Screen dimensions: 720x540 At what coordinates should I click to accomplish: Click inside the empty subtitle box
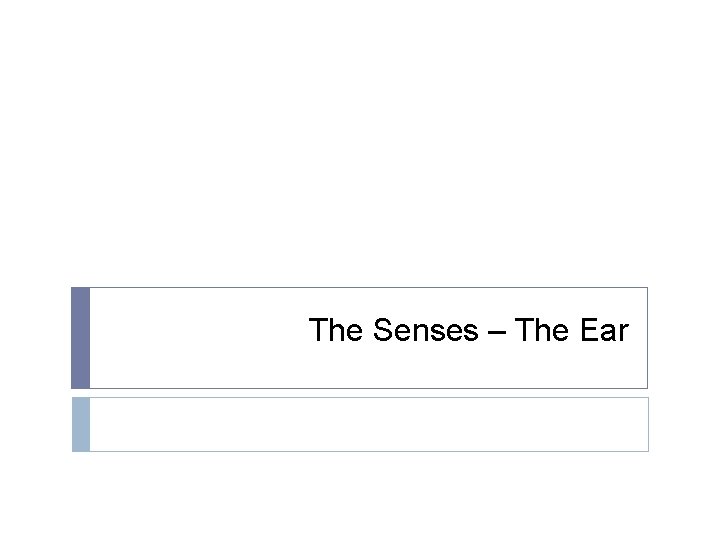[x=368, y=424]
